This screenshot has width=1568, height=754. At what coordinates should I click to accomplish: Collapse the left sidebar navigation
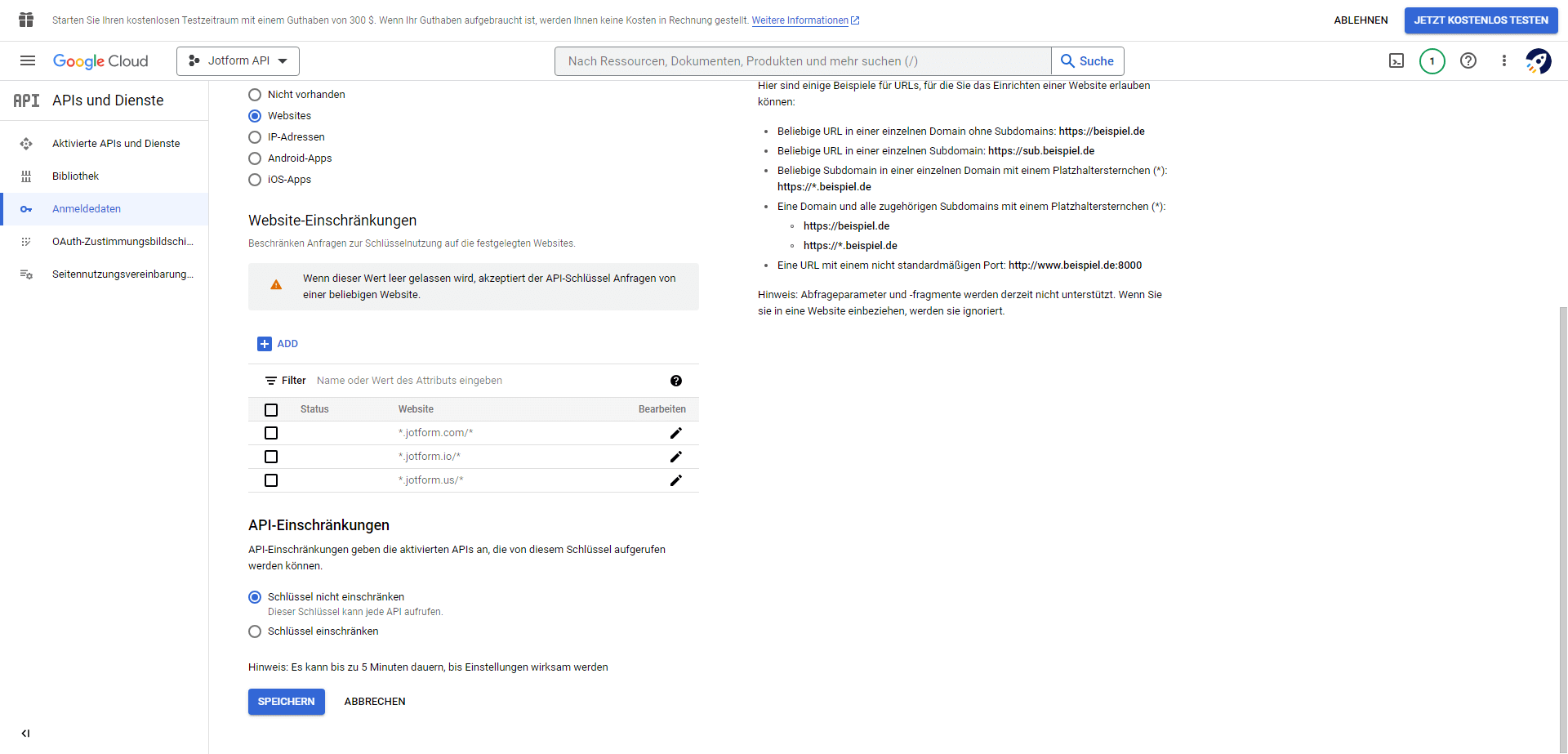point(25,734)
